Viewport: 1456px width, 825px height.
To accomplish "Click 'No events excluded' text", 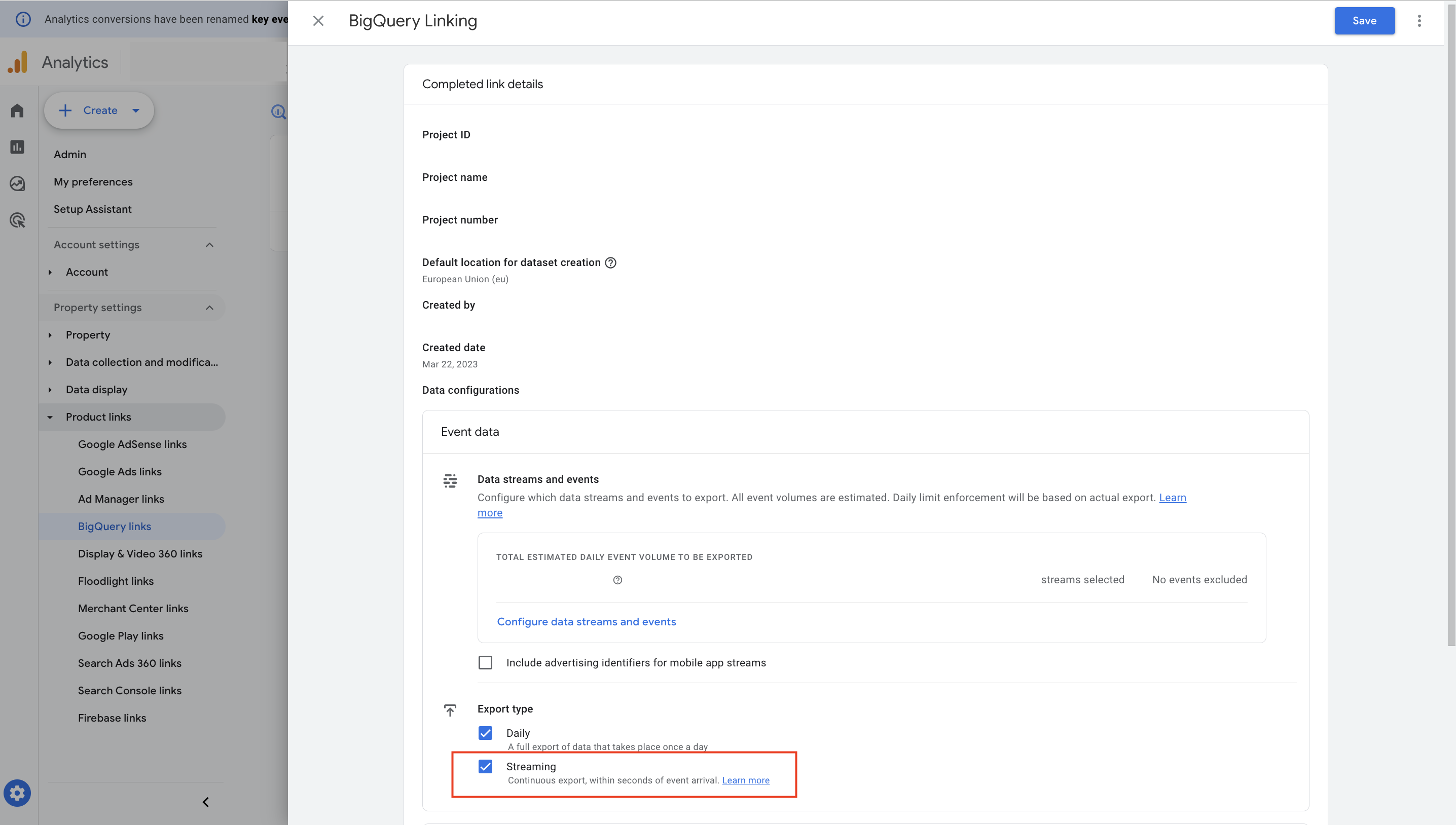I will [1199, 580].
